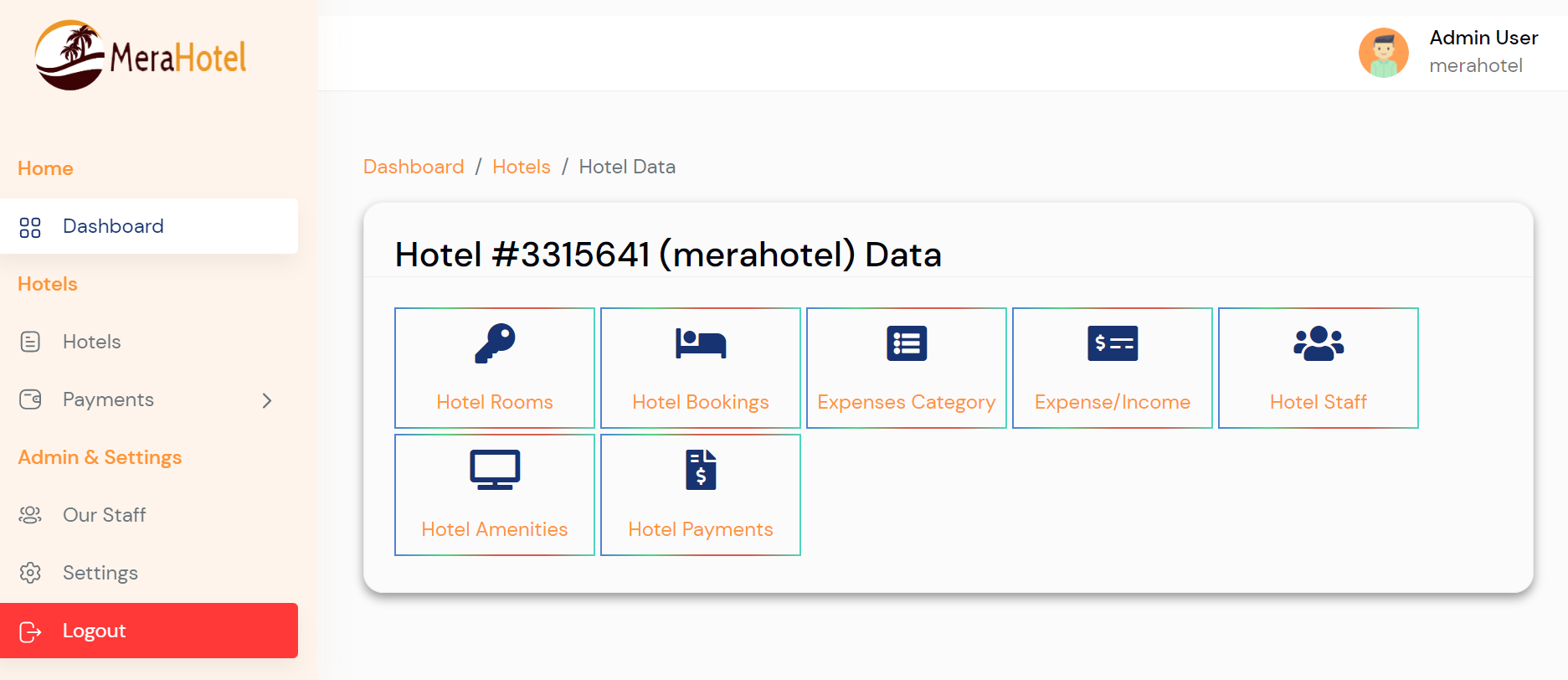Open Expense/Income money icon

pos(1113,343)
